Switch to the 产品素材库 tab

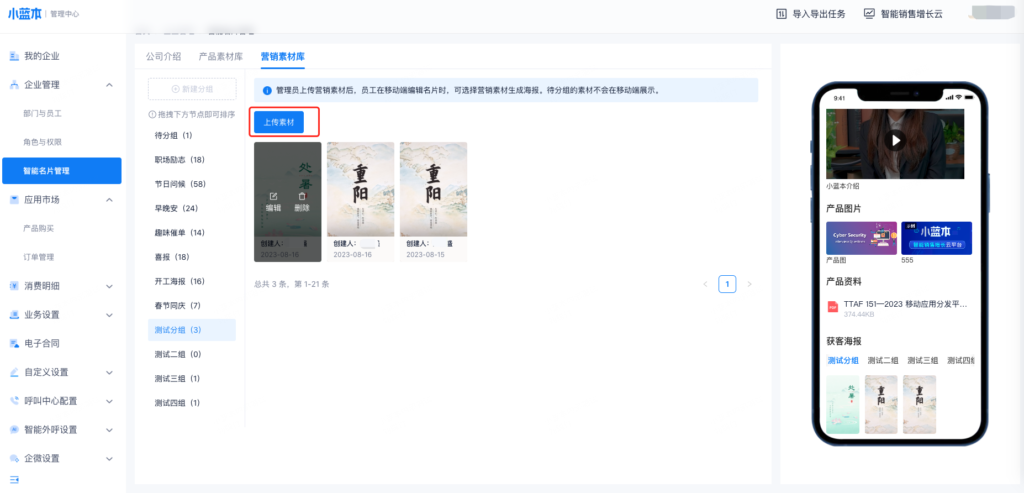(x=221, y=57)
